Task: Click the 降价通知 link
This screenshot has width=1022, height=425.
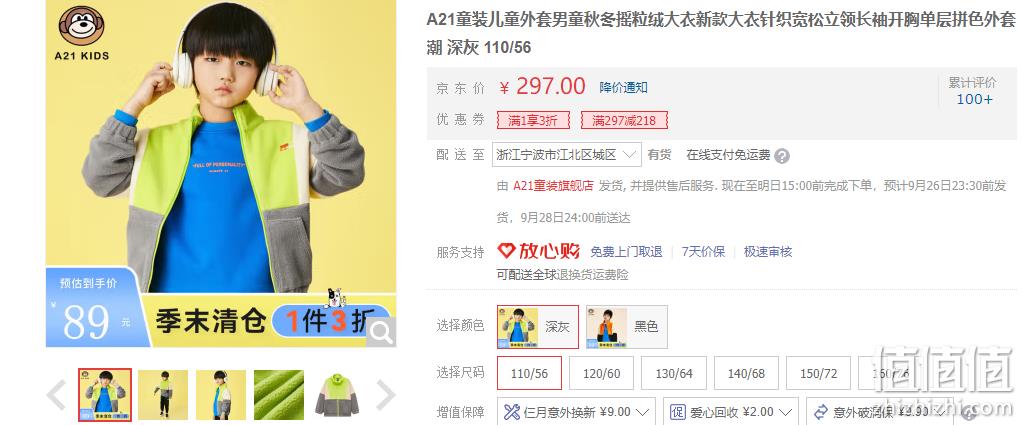Action: click(623, 87)
